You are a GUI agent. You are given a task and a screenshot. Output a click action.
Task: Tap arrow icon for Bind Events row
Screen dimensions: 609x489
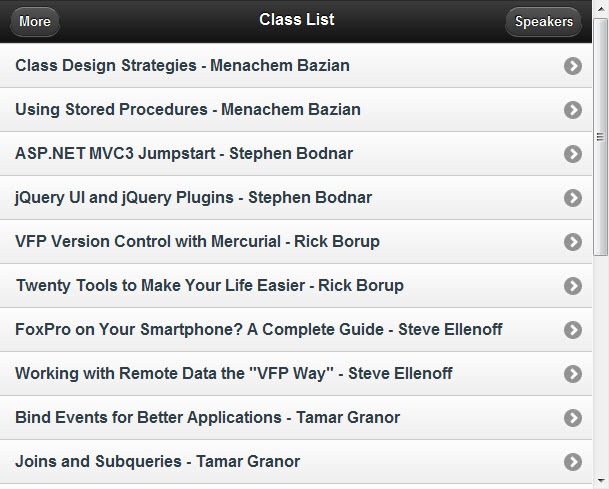click(x=573, y=418)
